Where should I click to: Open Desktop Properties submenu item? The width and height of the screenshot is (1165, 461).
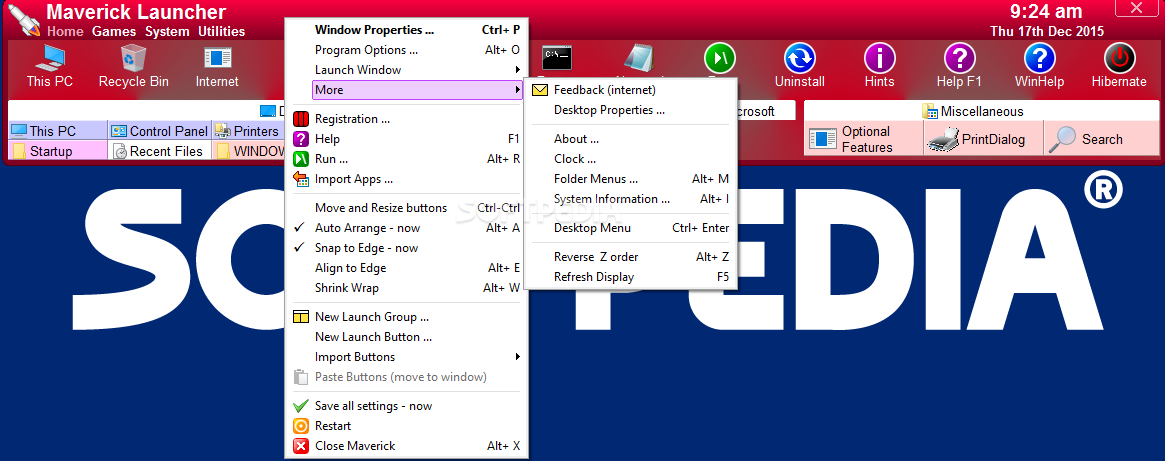point(630,110)
